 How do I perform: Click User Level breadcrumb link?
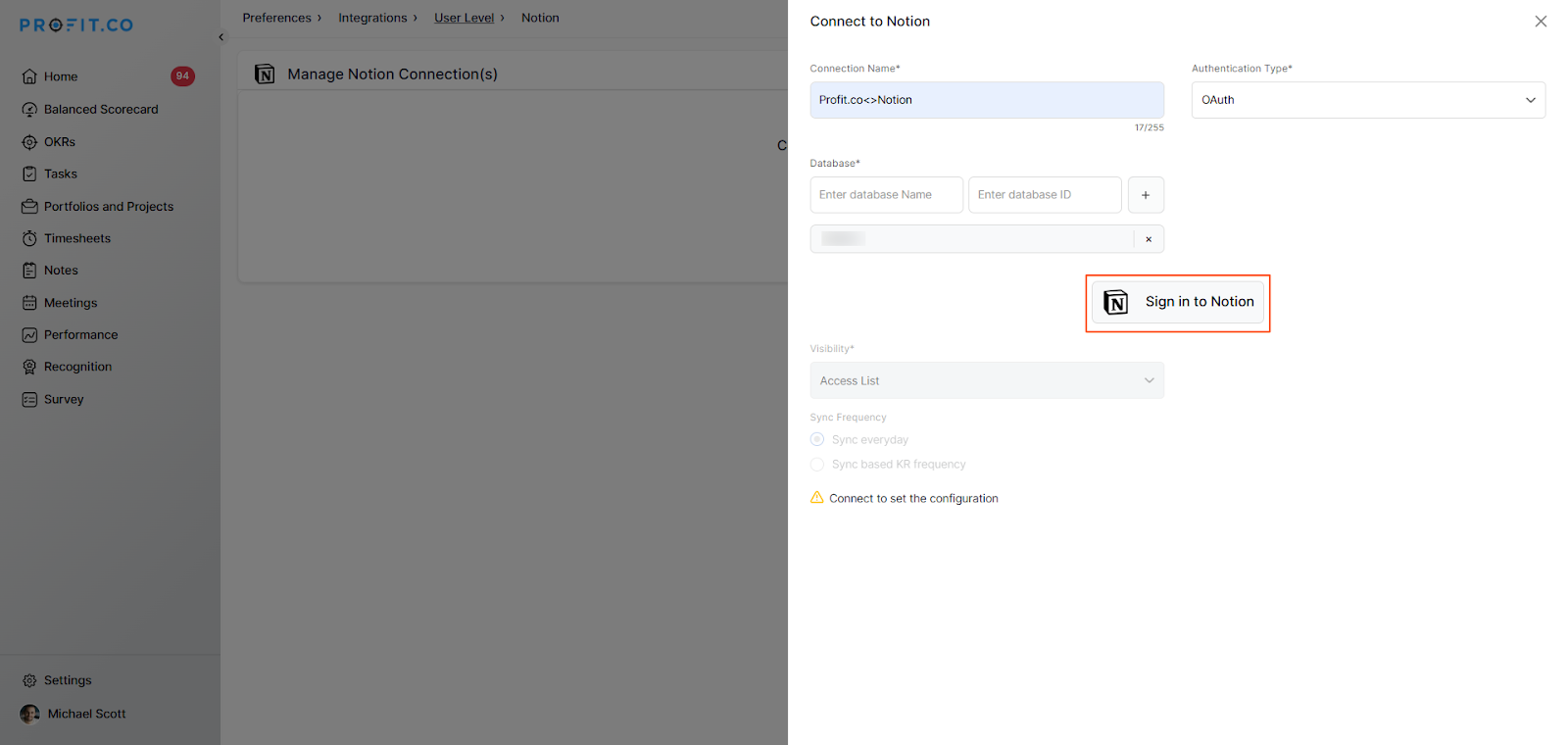tap(465, 18)
